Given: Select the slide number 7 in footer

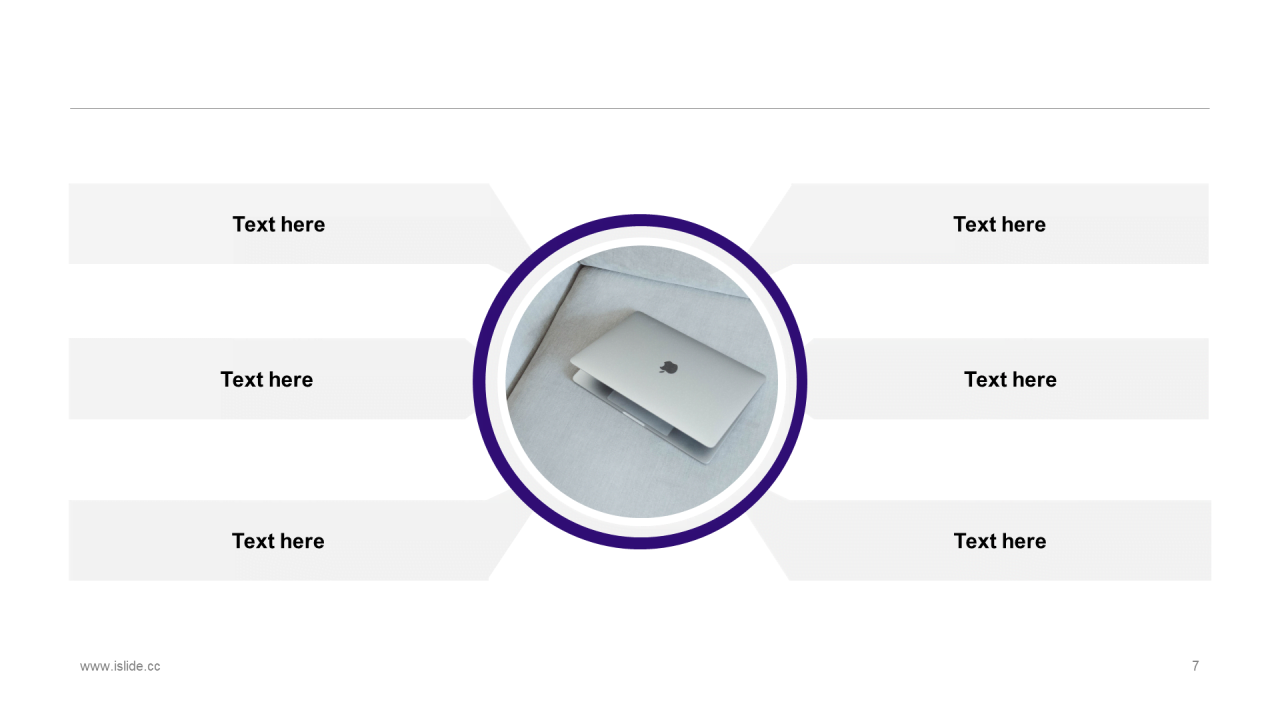Looking at the screenshot, I should (x=1195, y=666).
